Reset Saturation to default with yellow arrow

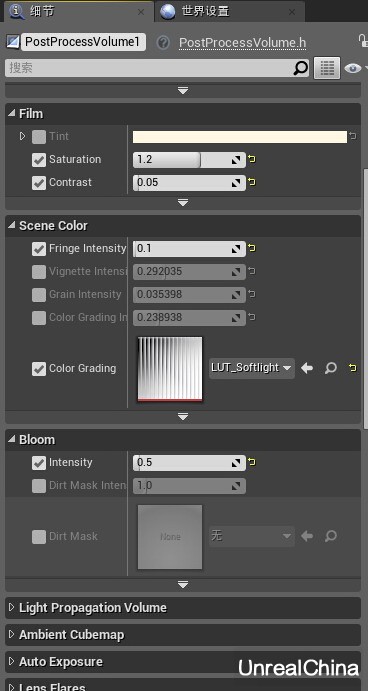252,159
